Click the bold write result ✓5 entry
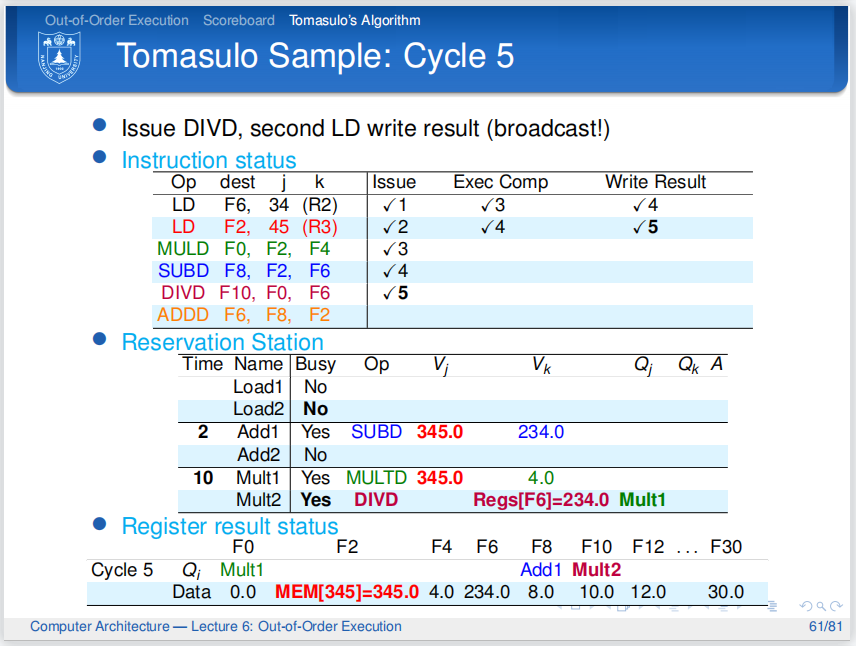 click(645, 227)
